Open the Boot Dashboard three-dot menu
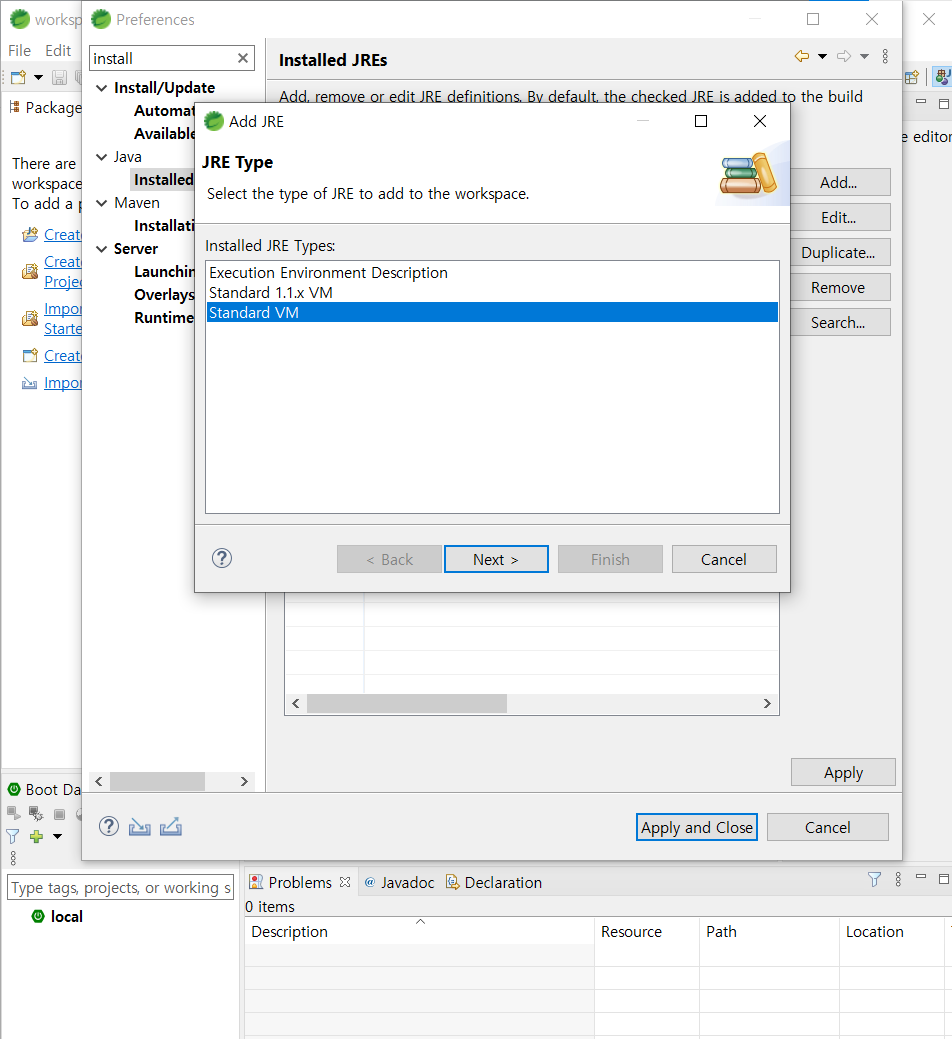This screenshot has height=1039, width=952. pyautogui.click(x=13, y=859)
